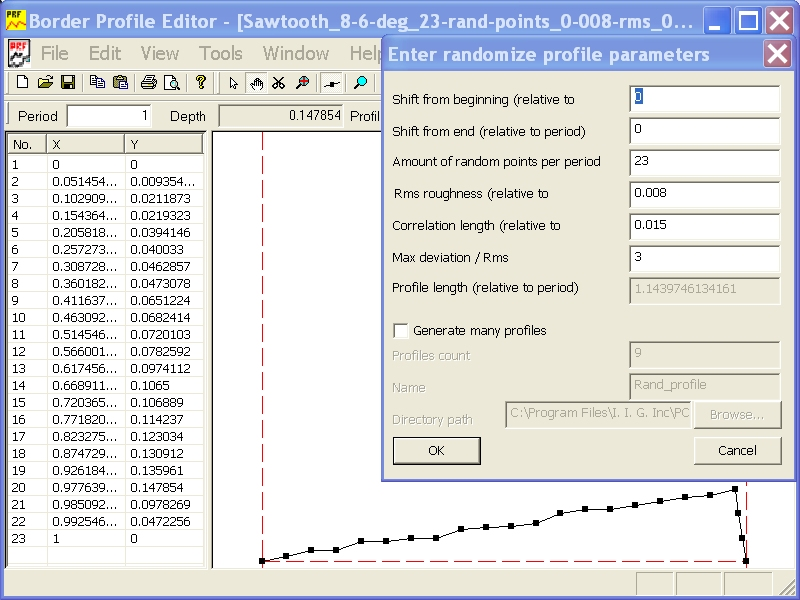Select the arrow pointer tool
Image resolution: width=800 pixels, height=600 pixels.
point(233,83)
